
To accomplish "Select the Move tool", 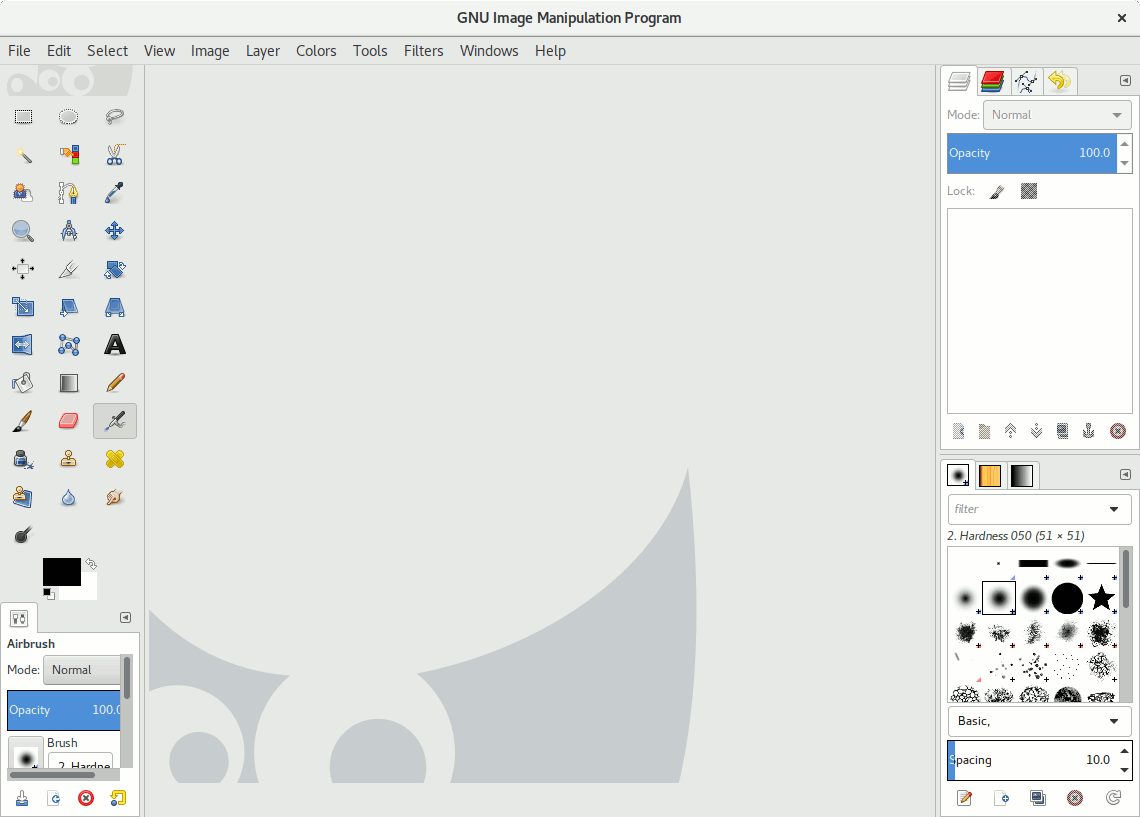I will point(114,231).
